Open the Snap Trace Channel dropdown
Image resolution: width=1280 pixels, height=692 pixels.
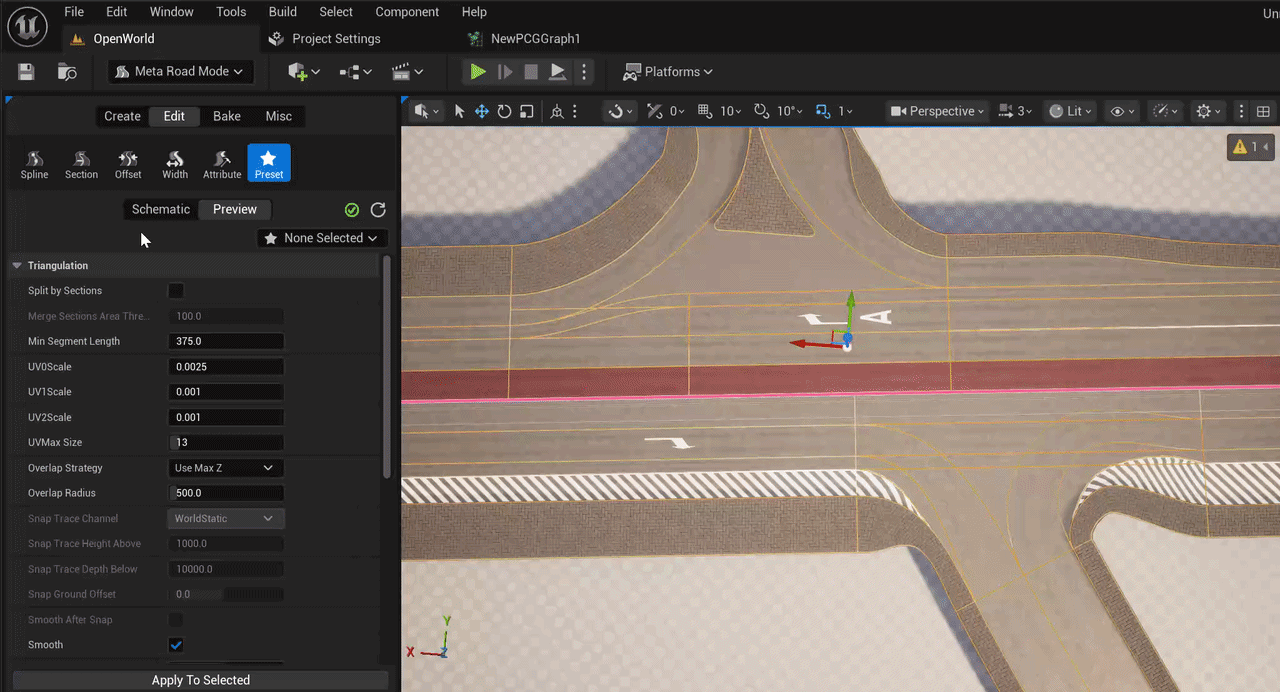pos(225,519)
